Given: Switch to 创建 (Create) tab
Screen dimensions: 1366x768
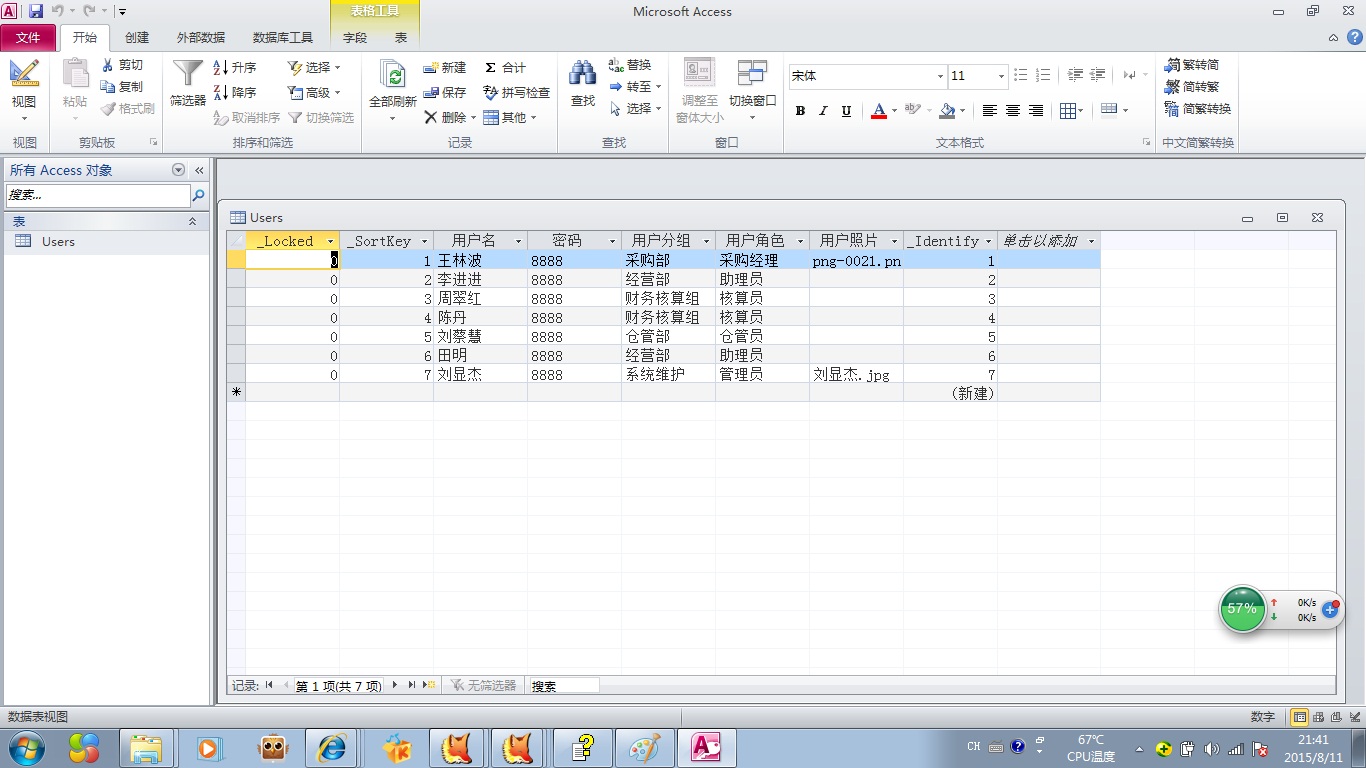Looking at the screenshot, I should click(x=137, y=37).
